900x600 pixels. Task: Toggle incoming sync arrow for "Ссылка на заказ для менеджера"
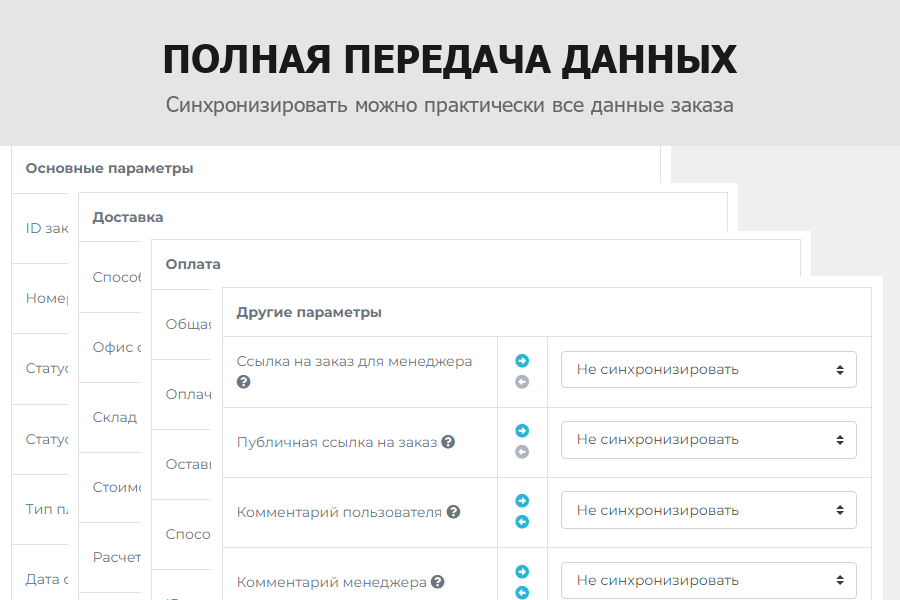coord(521,382)
